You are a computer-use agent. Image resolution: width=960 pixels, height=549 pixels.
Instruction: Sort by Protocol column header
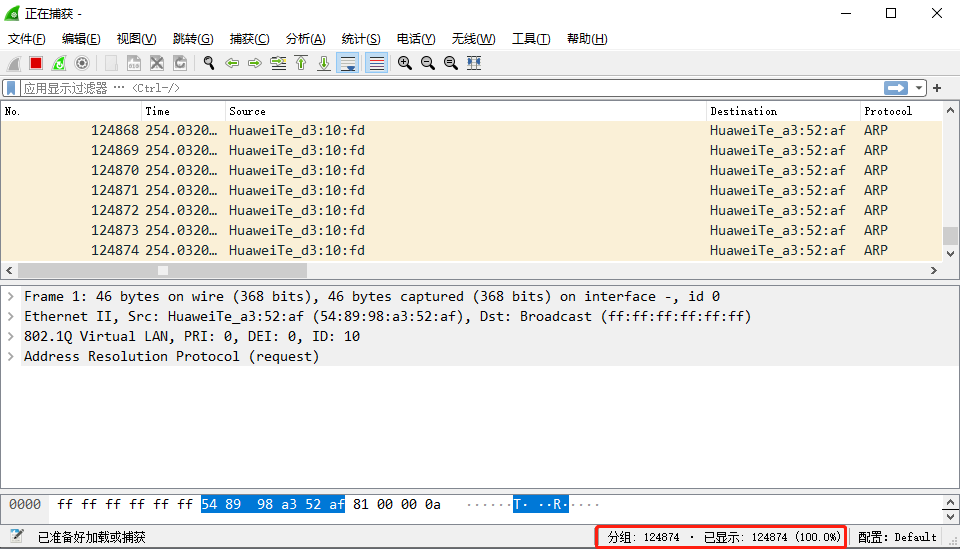pyautogui.click(x=901, y=111)
